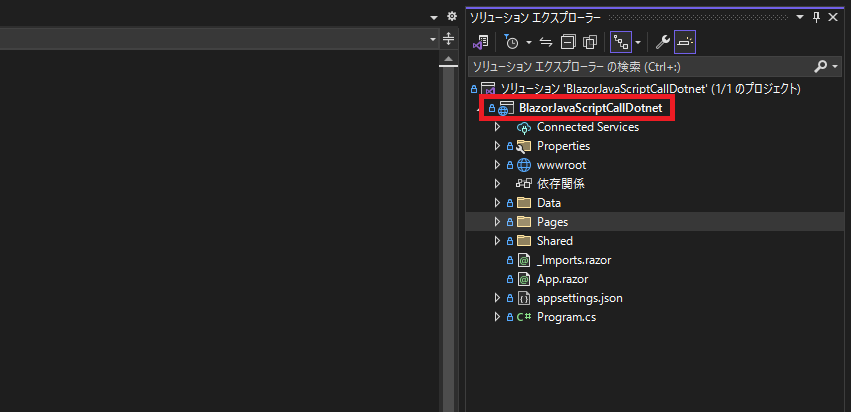851x412 pixels.
Task: Collapse the BlazorJavaScriptCallDotnet project node
Action: click(478, 108)
